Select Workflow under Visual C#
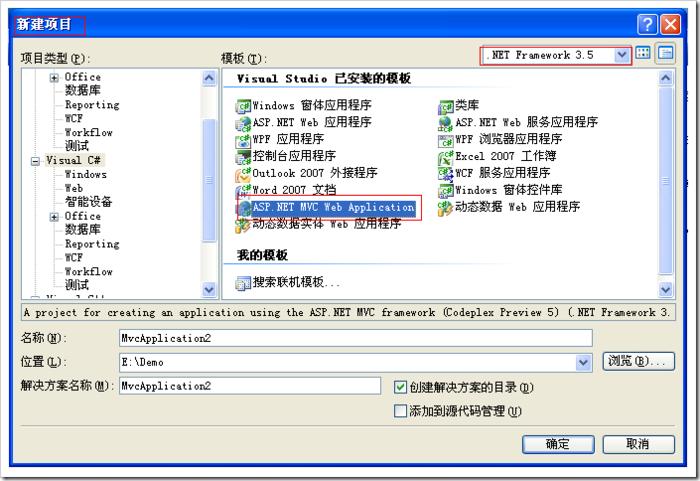Screen dimensions: 700x481 tap(88, 272)
